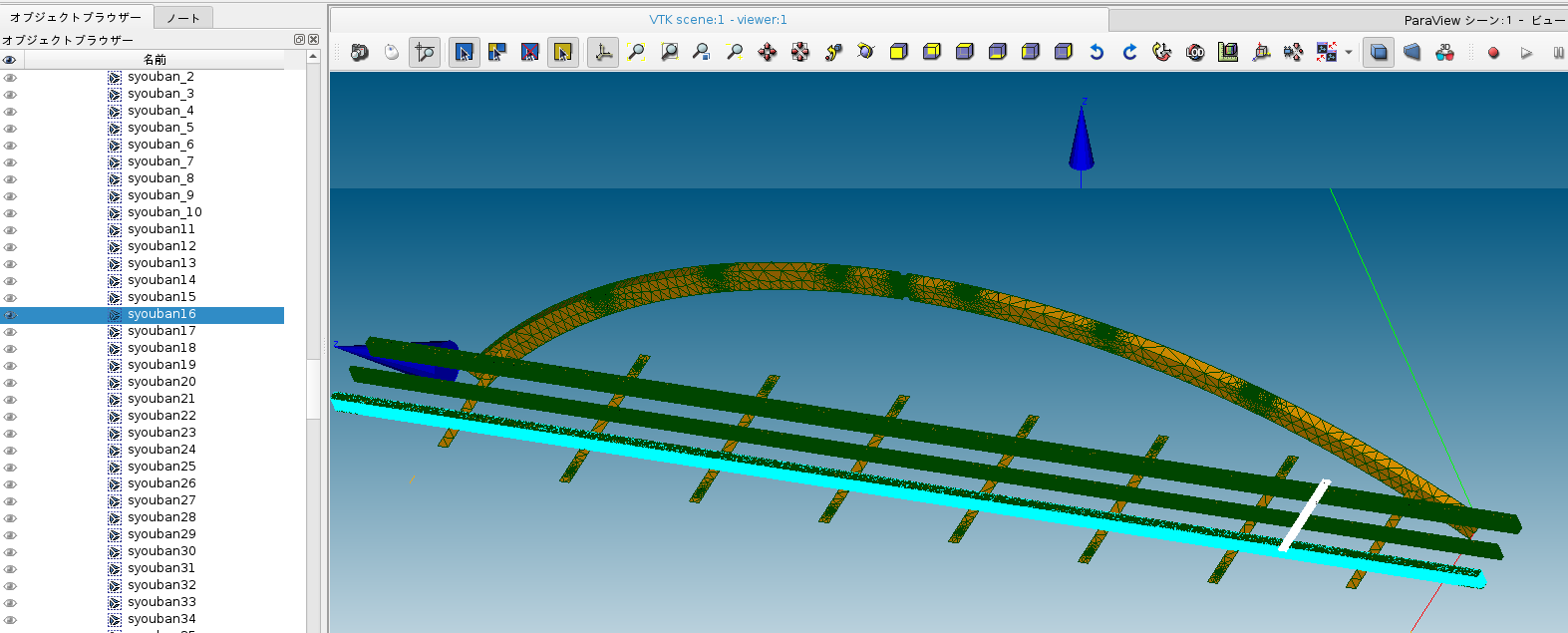Click the rotate counterclockwise arrow icon
1568x633 pixels.
pyautogui.click(x=1097, y=53)
